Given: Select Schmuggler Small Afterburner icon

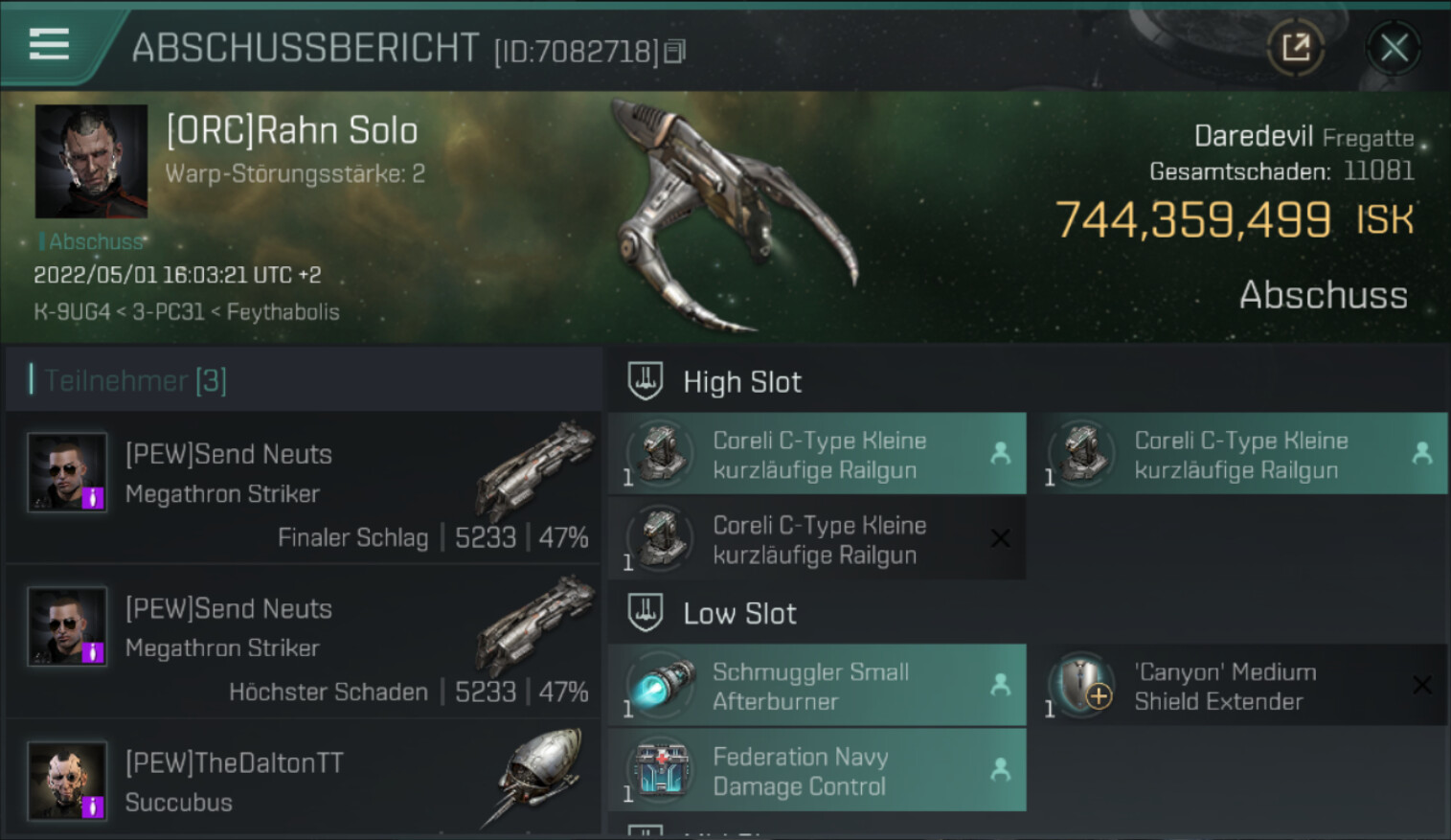Looking at the screenshot, I should (661, 686).
